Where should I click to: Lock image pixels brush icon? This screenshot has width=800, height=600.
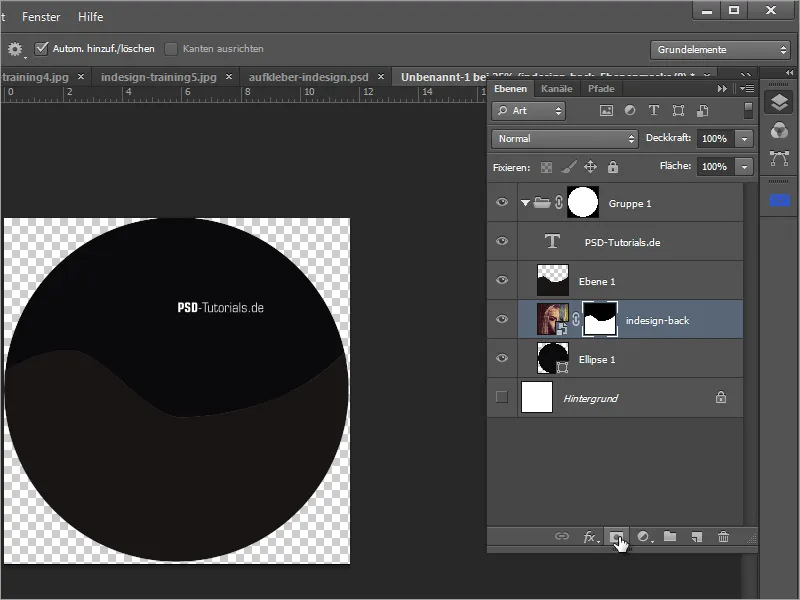tap(568, 167)
